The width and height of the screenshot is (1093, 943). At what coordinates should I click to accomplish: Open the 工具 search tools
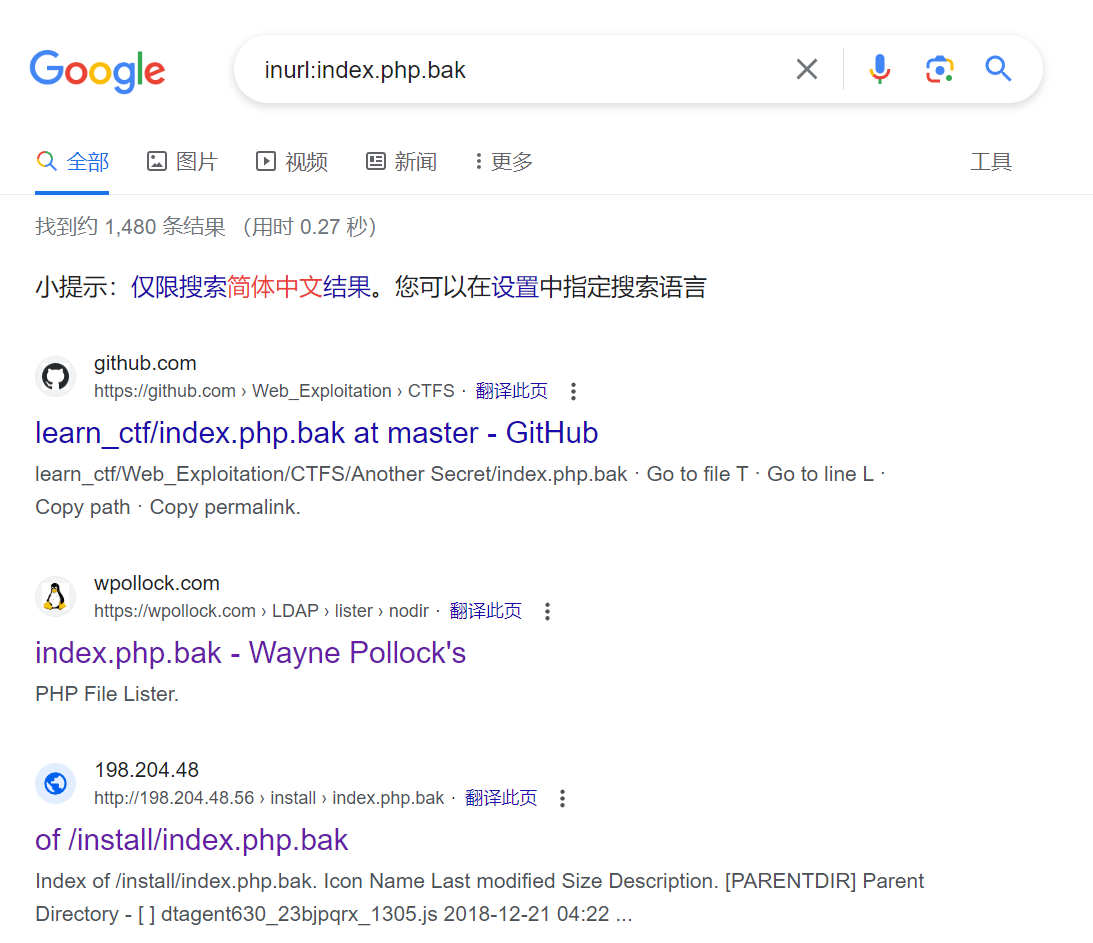991,161
